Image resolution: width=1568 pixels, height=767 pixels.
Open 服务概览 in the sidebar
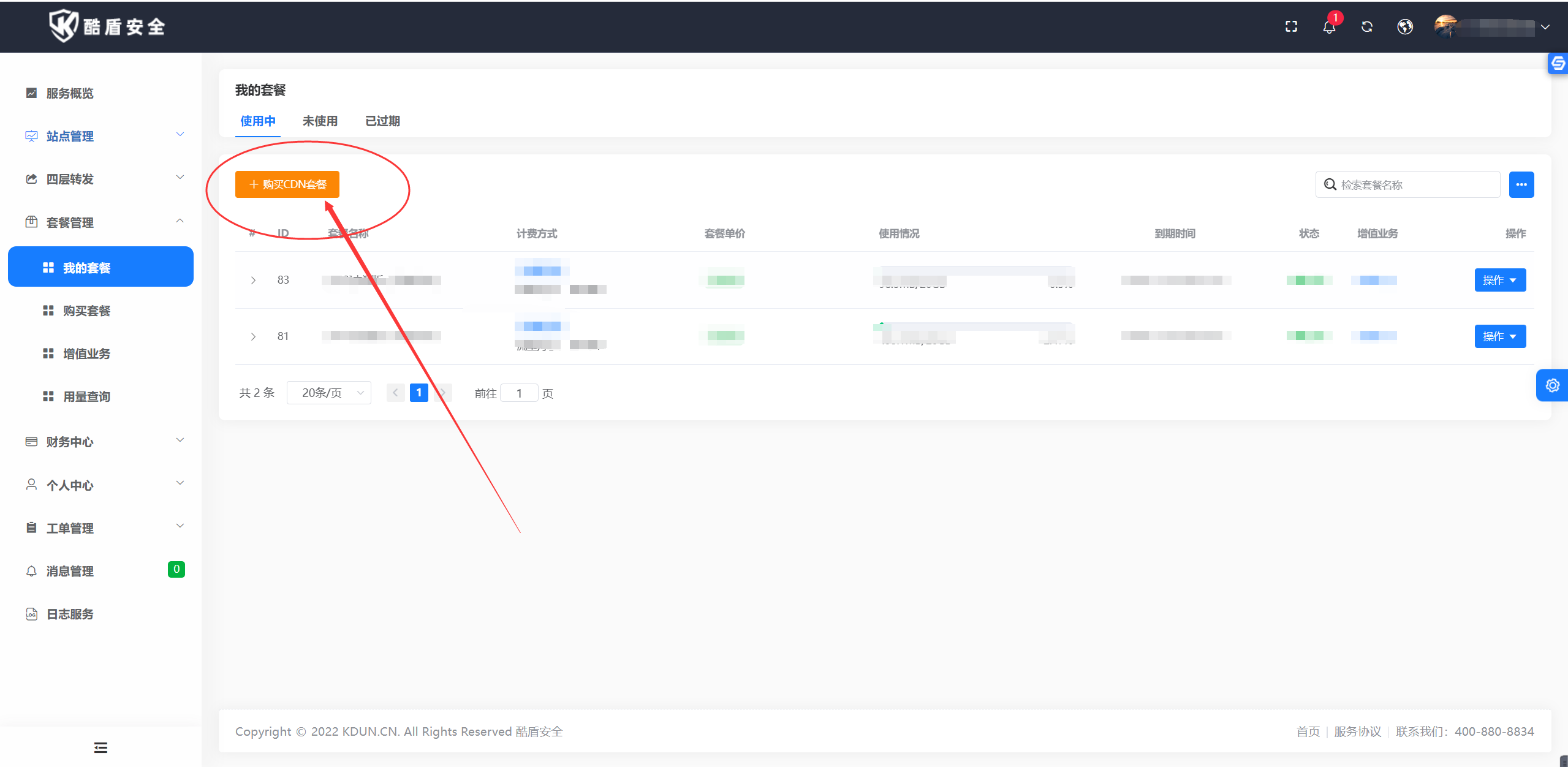coord(70,93)
